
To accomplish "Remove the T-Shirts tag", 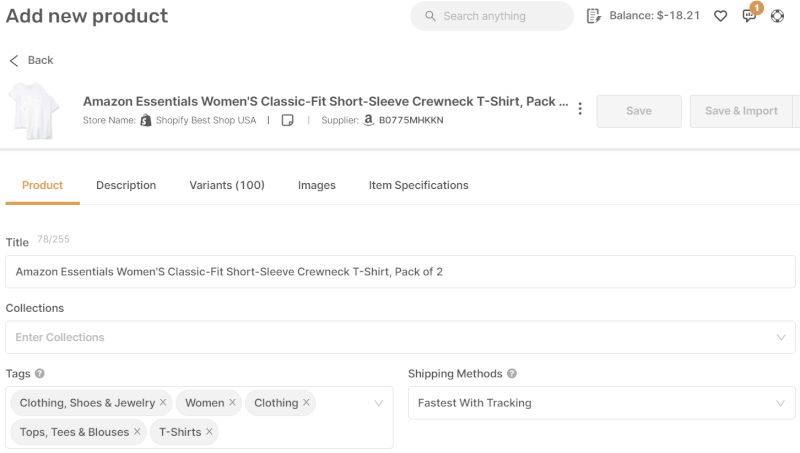I will (210, 432).
